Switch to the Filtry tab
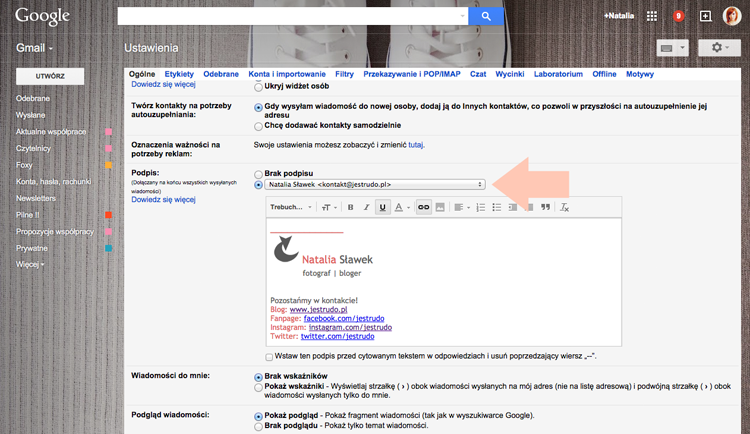 coord(344,74)
